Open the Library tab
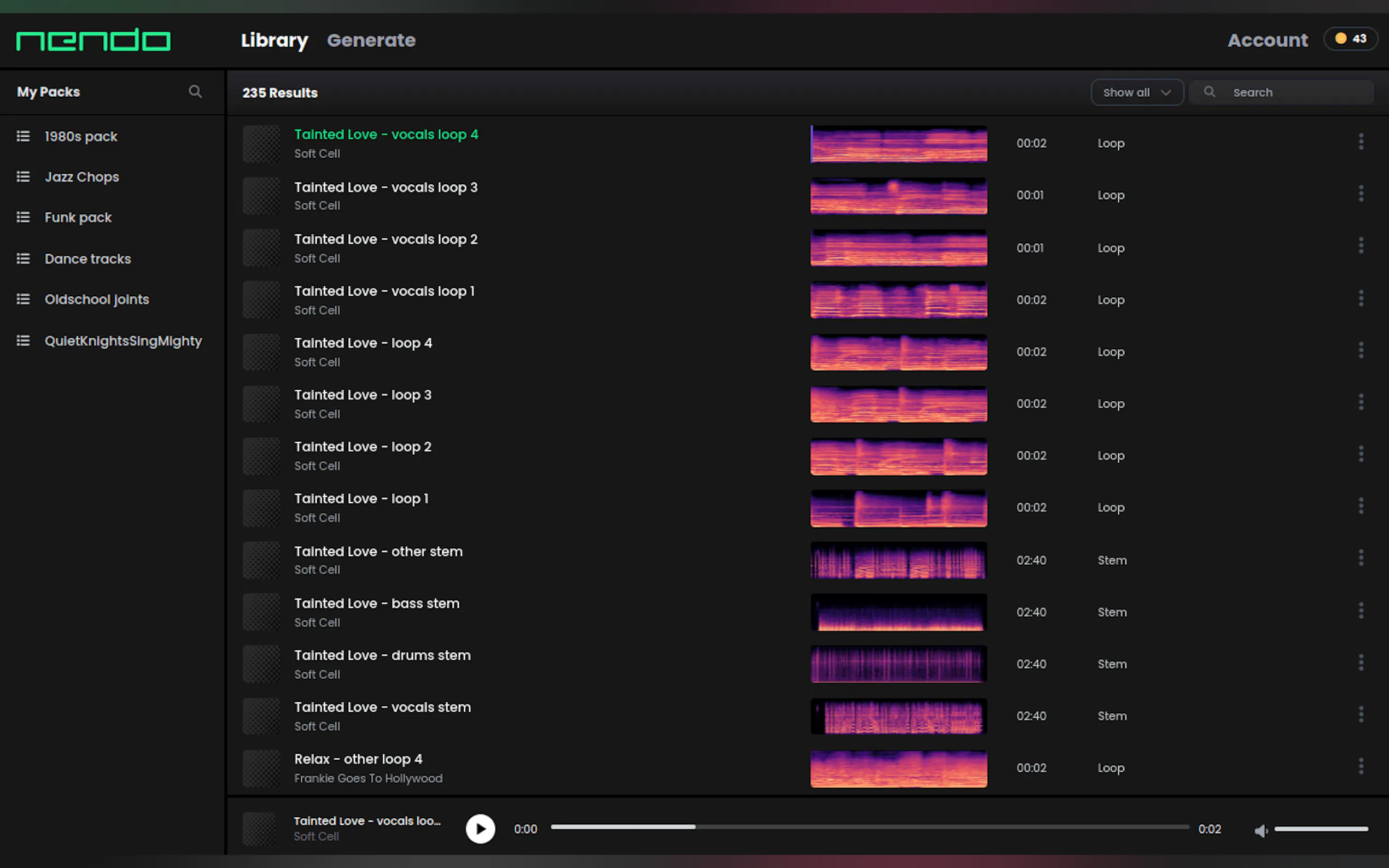This screenshot has width=1389, height=868. 274,40
